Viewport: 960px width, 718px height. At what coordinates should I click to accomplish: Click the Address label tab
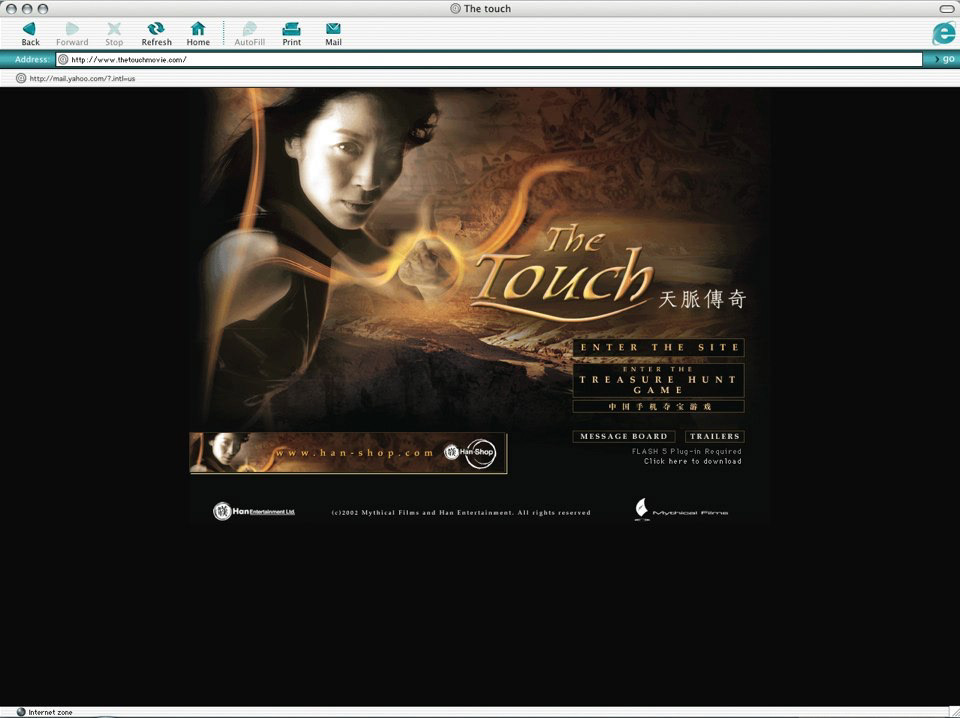(31, 59)
